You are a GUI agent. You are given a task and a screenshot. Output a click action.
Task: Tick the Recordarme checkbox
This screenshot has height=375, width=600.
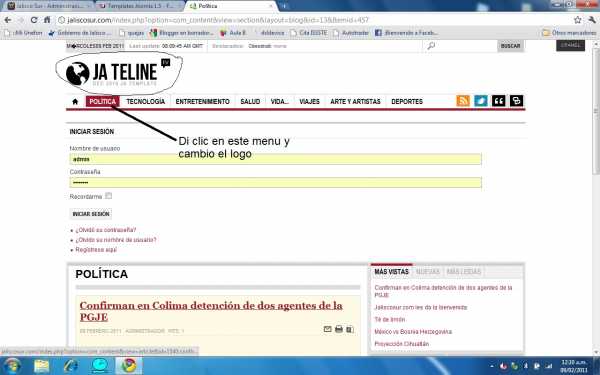pyautogui.click(x=109, y=196)
